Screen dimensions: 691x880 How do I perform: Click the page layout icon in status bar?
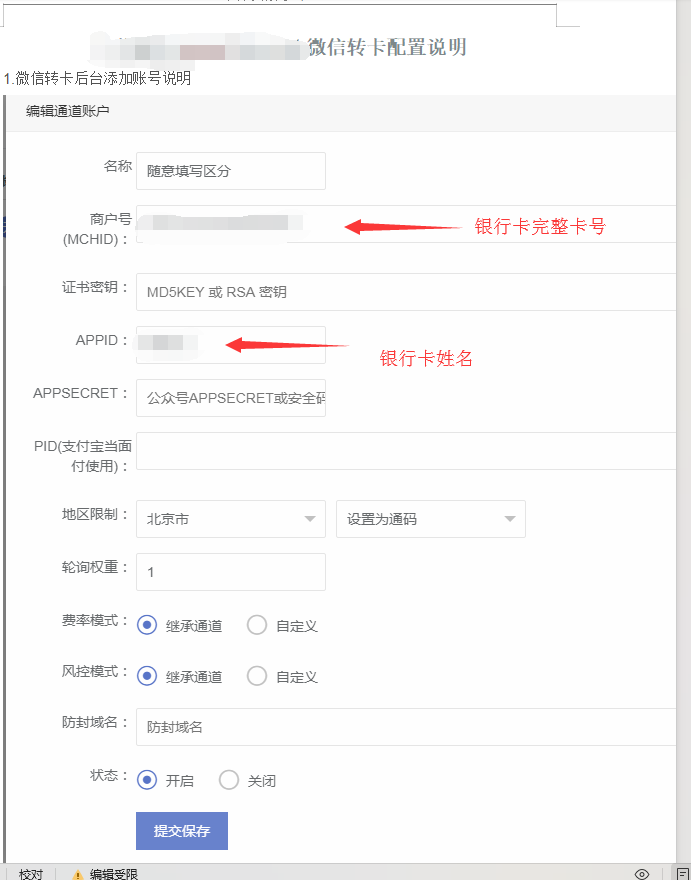[682, 873]
